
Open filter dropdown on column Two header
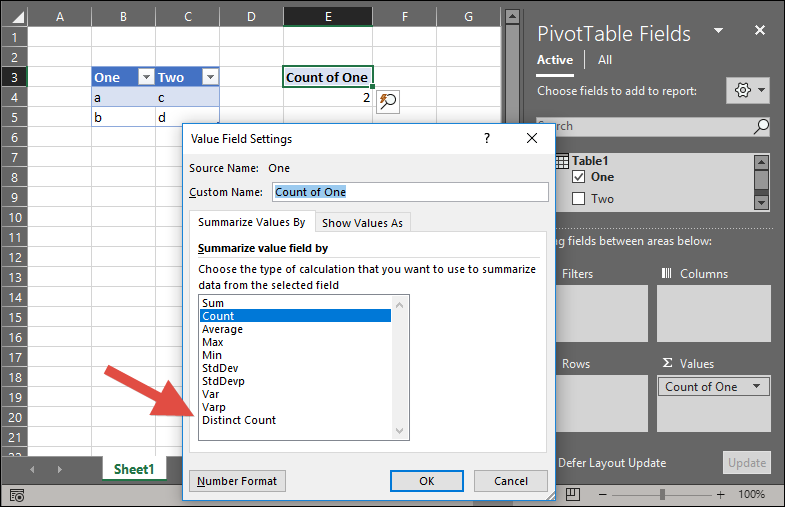[209, 78]
